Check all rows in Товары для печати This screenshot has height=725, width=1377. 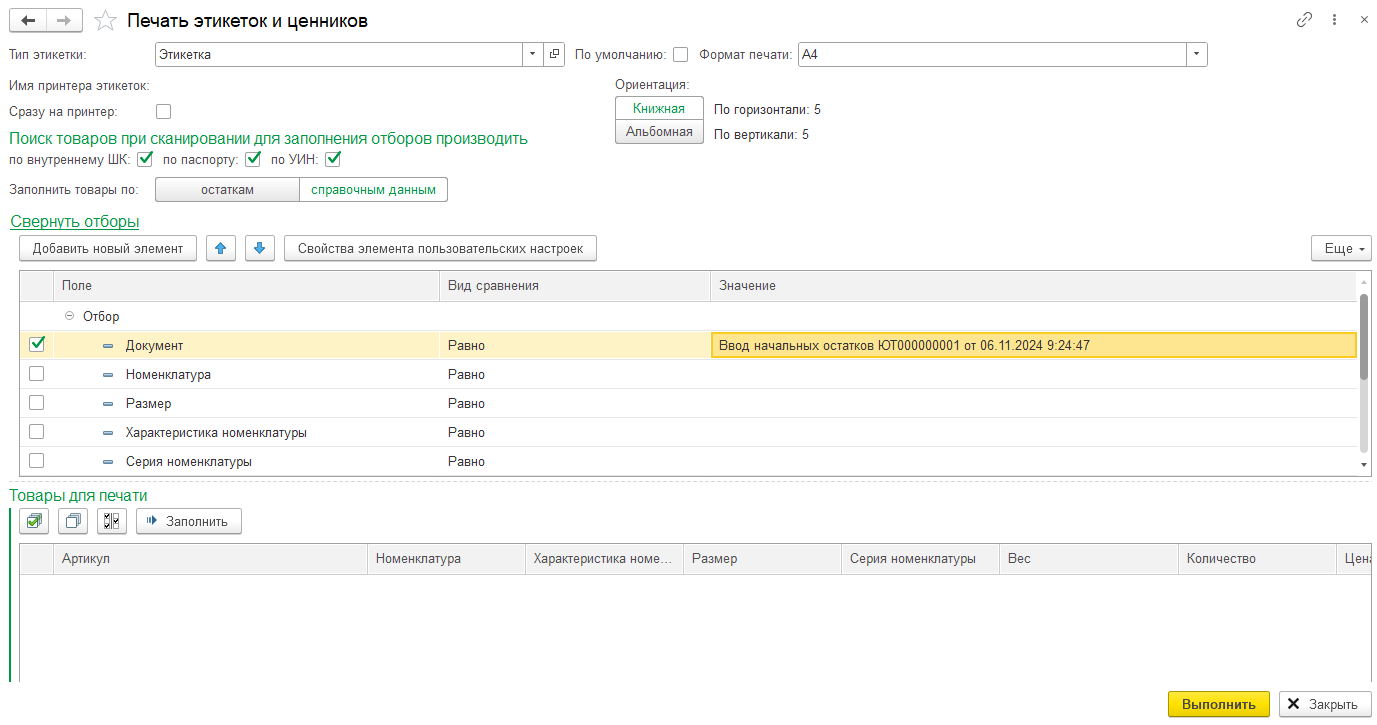[x=35, y=521]
